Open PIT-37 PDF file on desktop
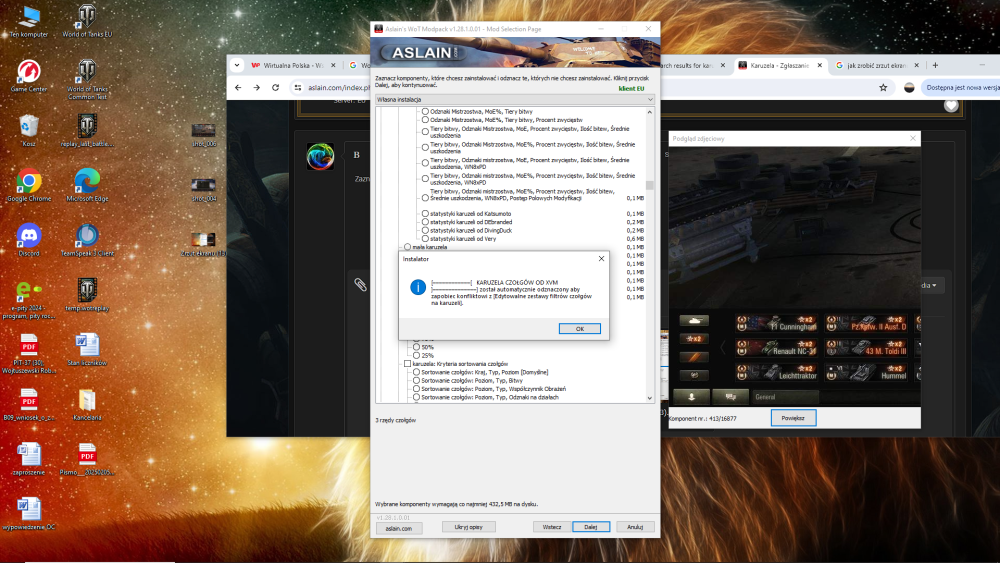 point(29,354)
